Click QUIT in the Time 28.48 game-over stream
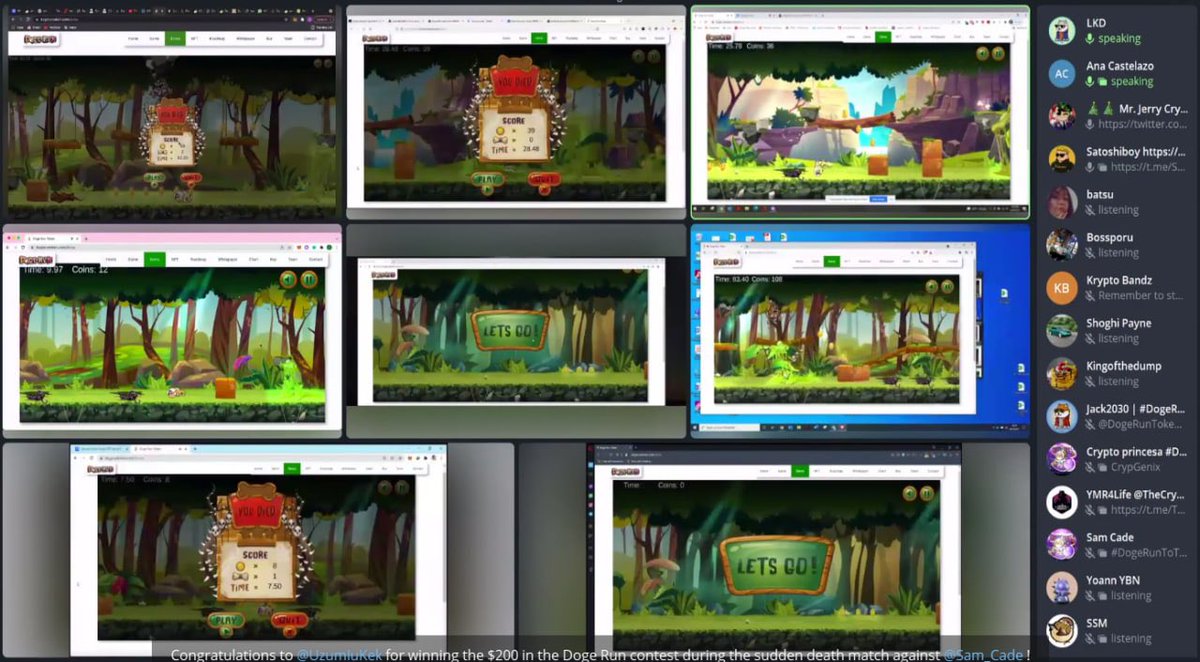Image resolution: width=1200 pixels, height=662 pixels. 543,180
